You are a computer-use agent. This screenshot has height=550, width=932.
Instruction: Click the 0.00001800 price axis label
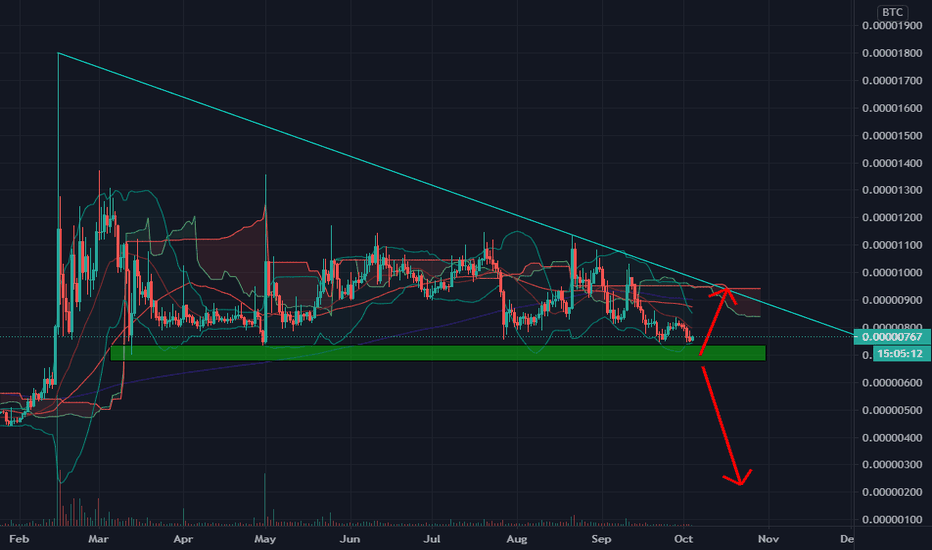892,54
